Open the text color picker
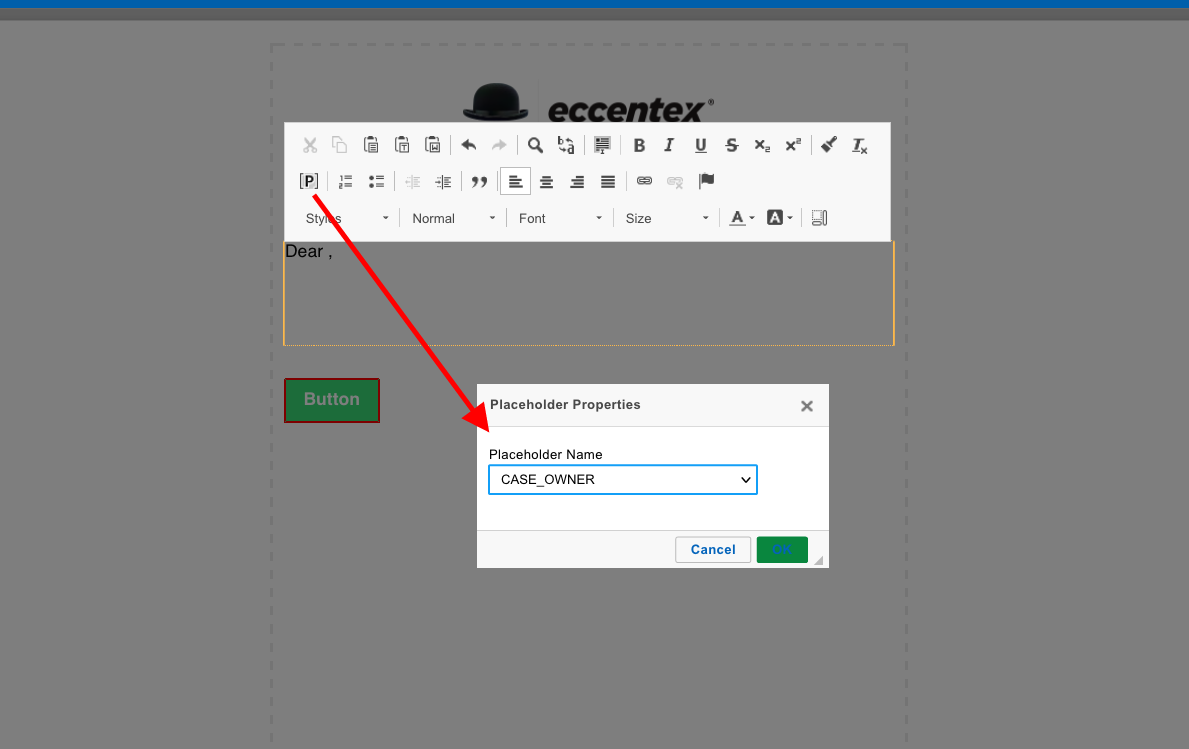The height and width of the screenshot is (749, 1189). point(741,218)
